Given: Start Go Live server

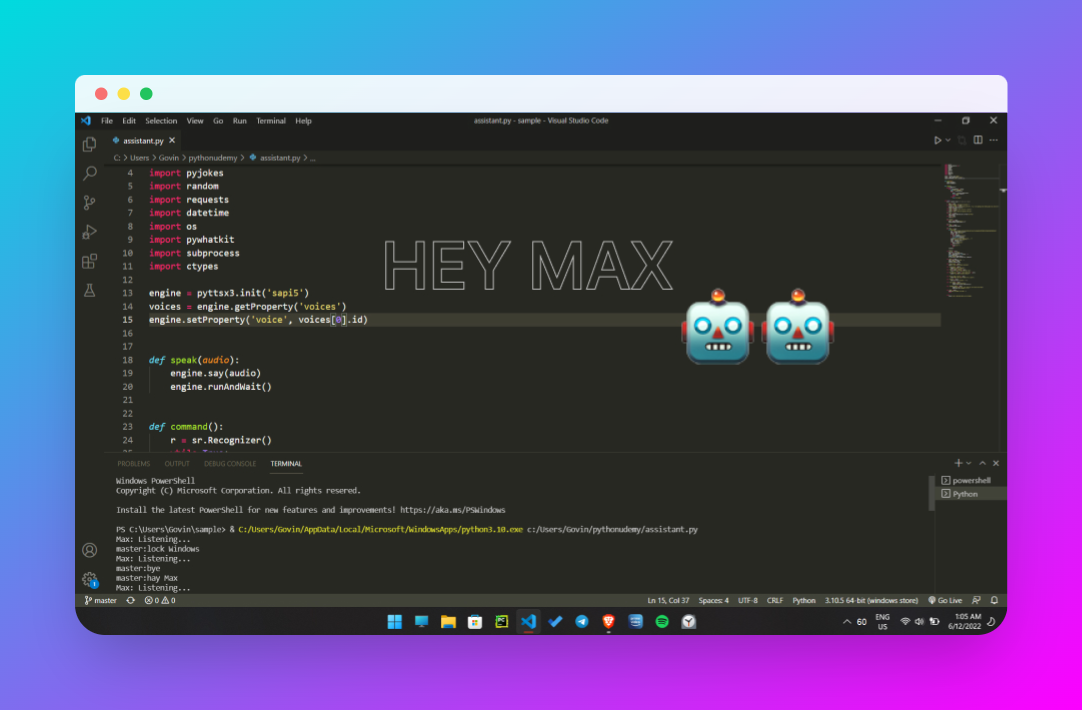Looking at the screenshot, I should click(945, 600).
